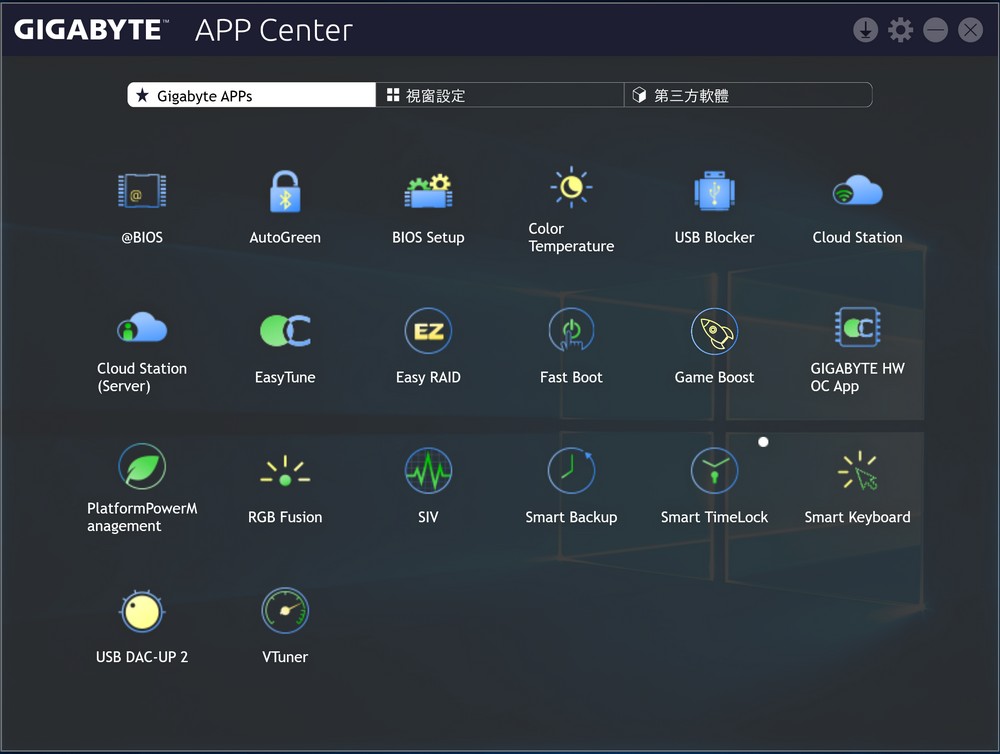Open the BIOS Setup gear icon
This screenshot has width=1000, height=754.
point(428,191)
